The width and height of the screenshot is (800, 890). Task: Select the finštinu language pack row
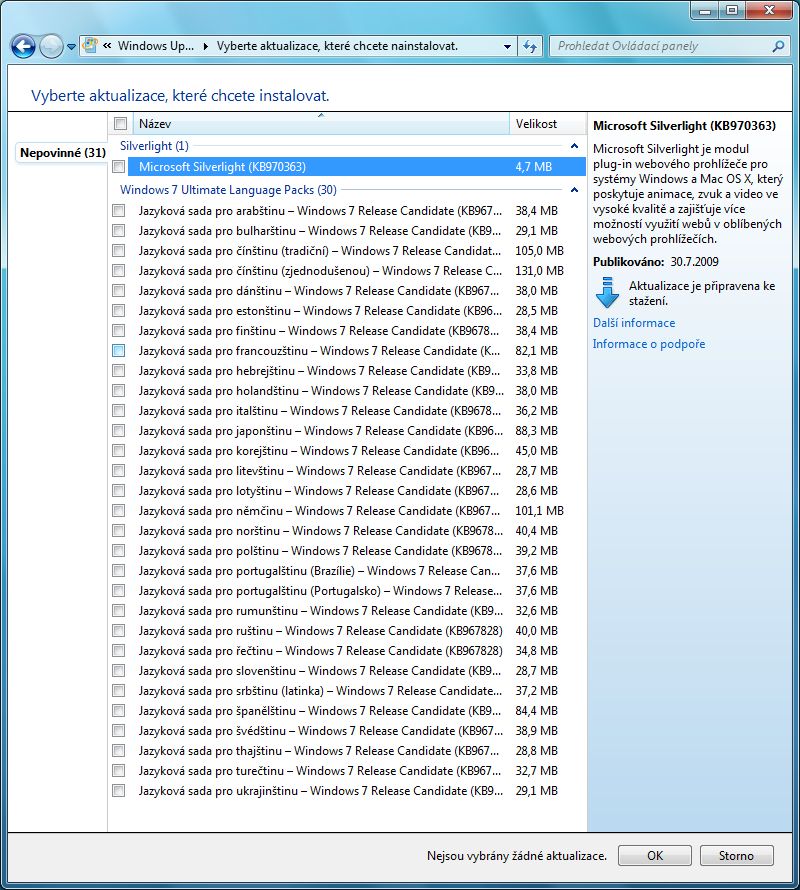click(x=349, y=330)
